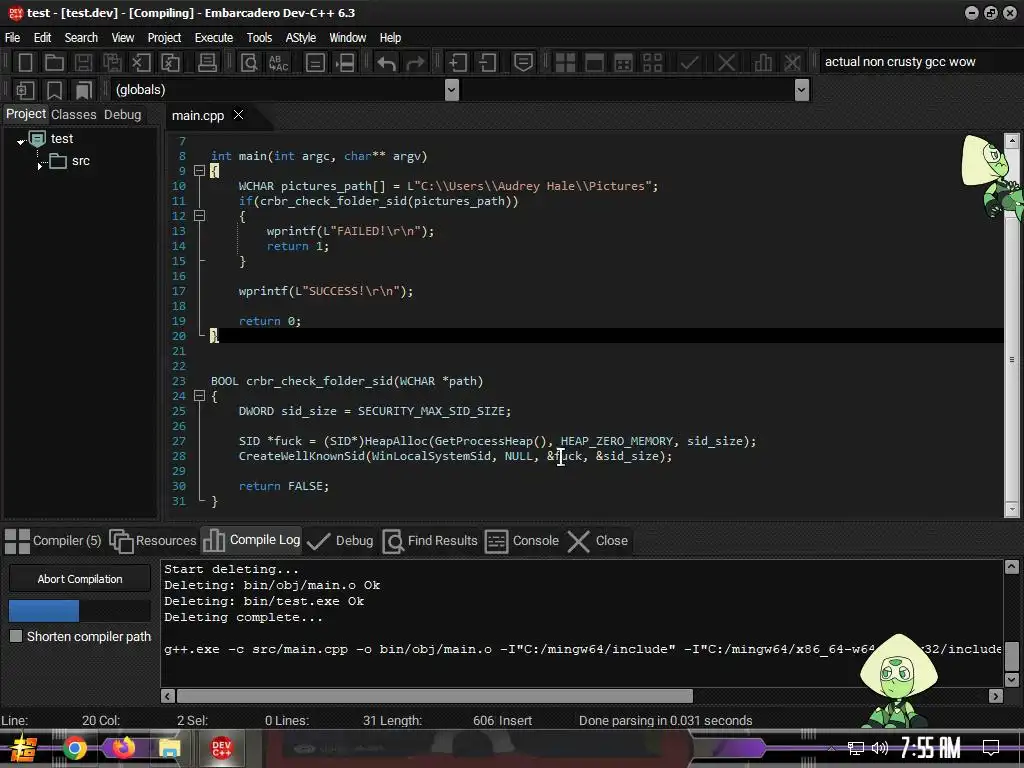
Task: Open Find via the magnifier icon
Action: [249, 63]
